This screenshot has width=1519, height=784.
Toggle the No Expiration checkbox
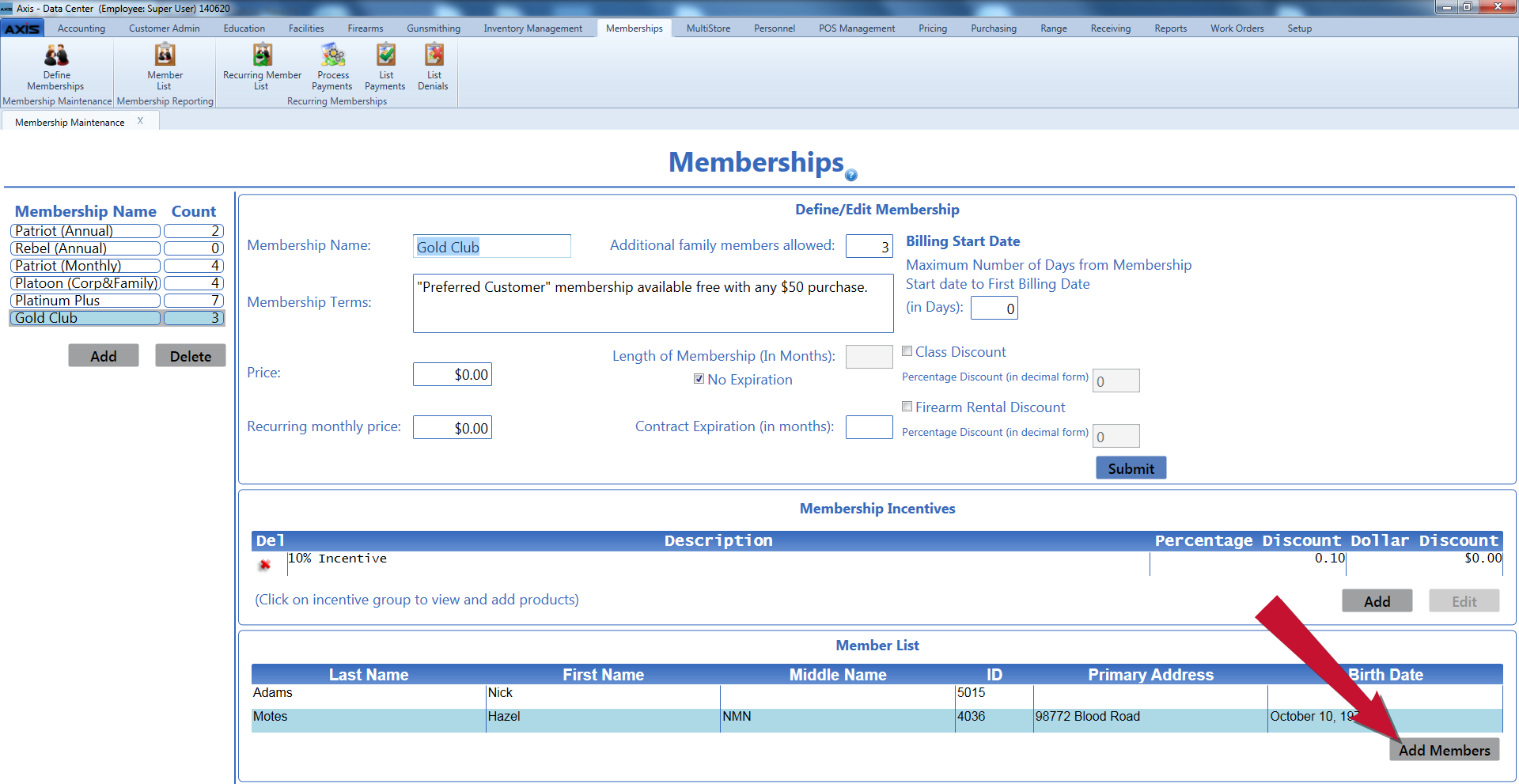(699, 379)
